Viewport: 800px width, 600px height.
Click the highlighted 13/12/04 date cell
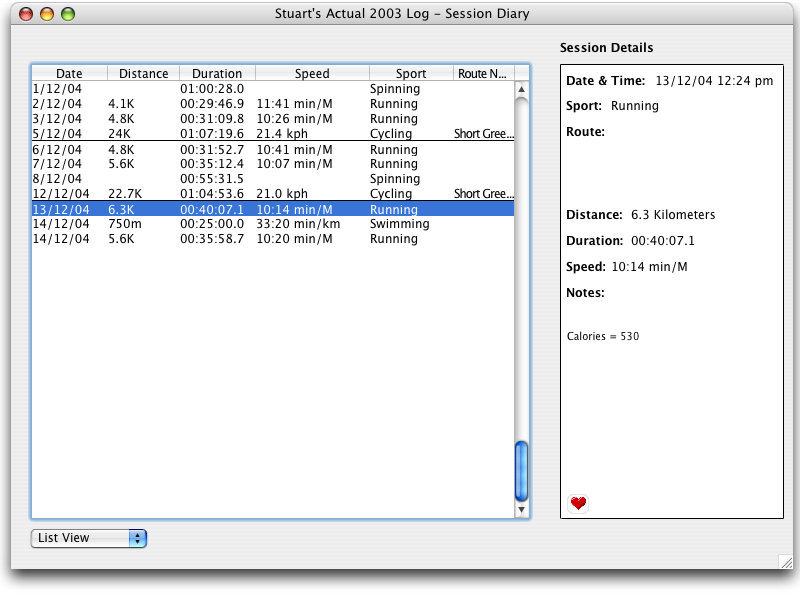(x=61, y=209)
